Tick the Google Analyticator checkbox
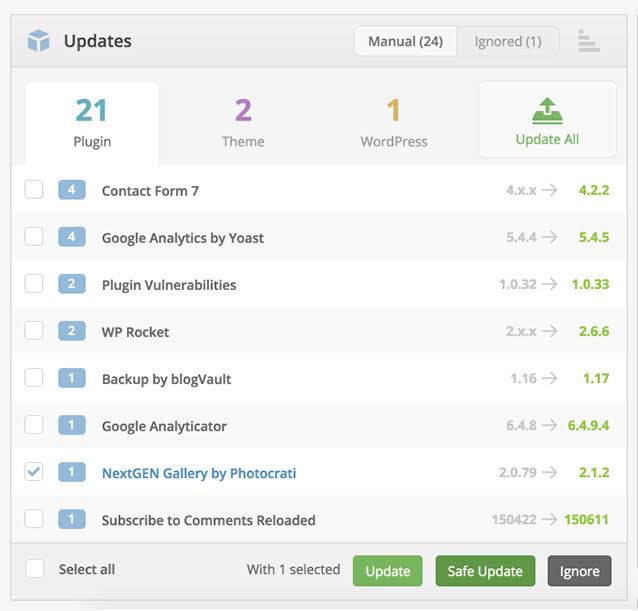 (34, 425)
